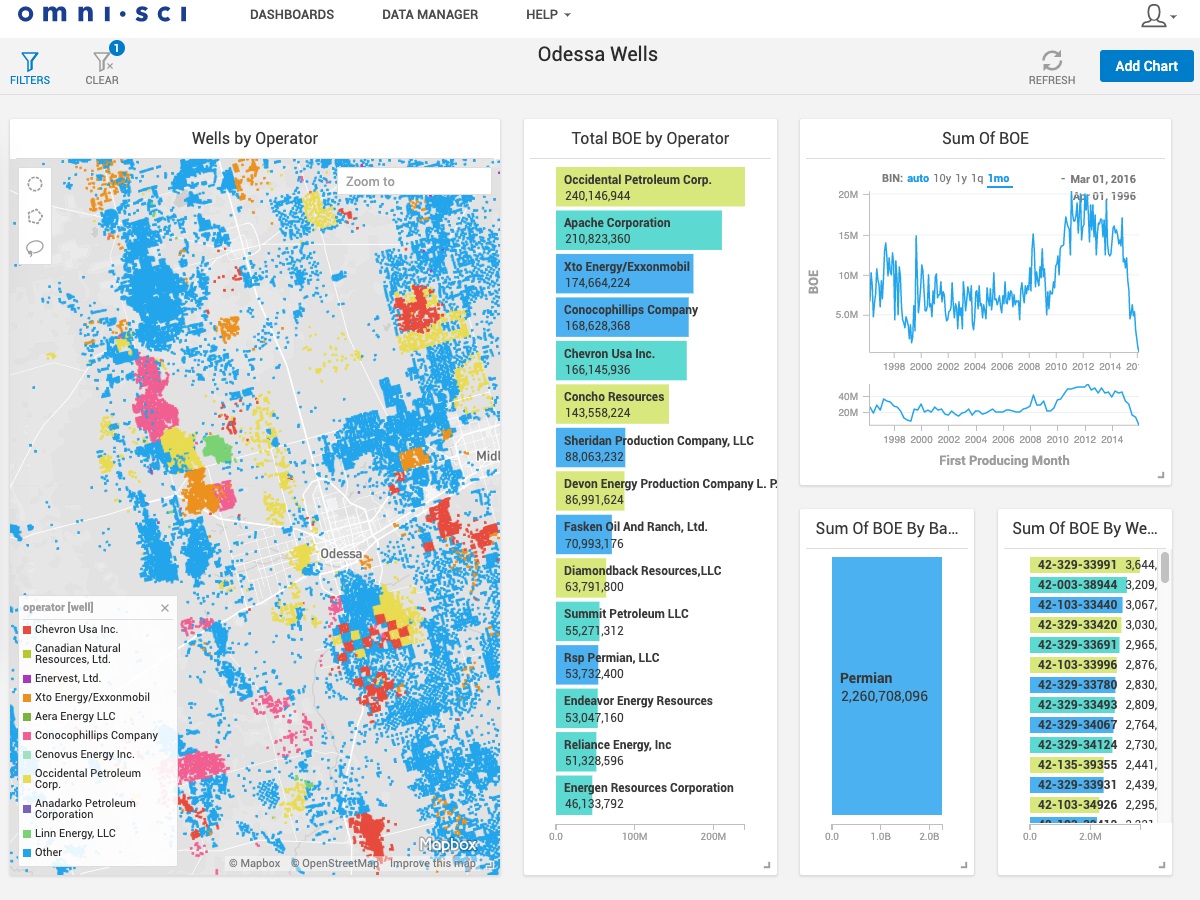Expand the Help dropdown menu
Image resolution: width=1200 pixels, height=900 pixels.
[548, 15]
